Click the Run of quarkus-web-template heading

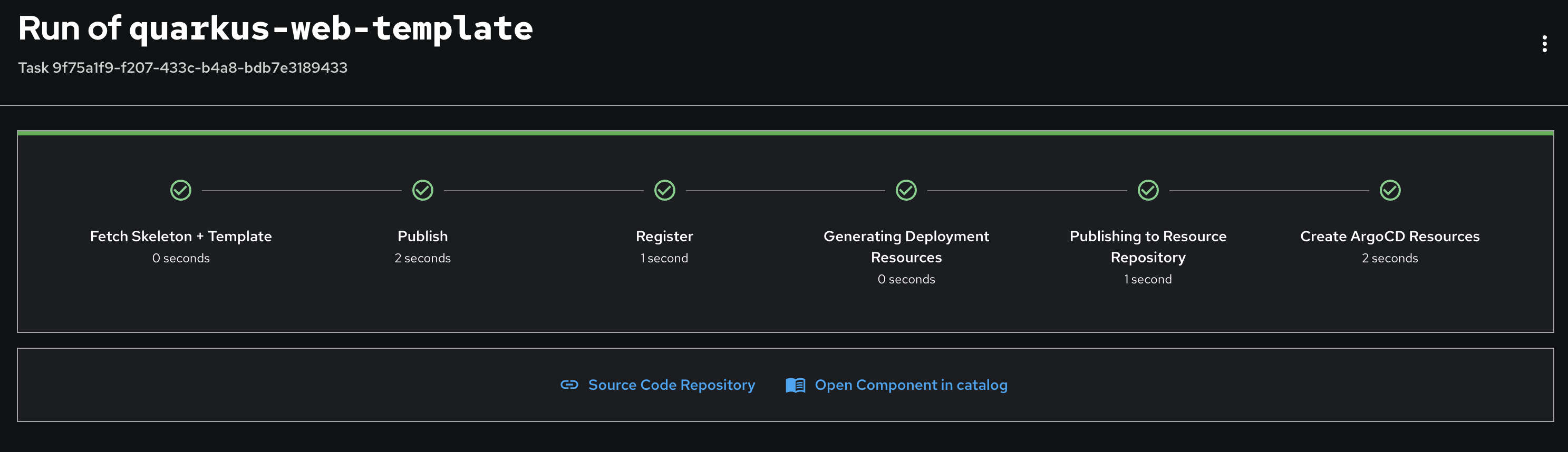[275, 28]
